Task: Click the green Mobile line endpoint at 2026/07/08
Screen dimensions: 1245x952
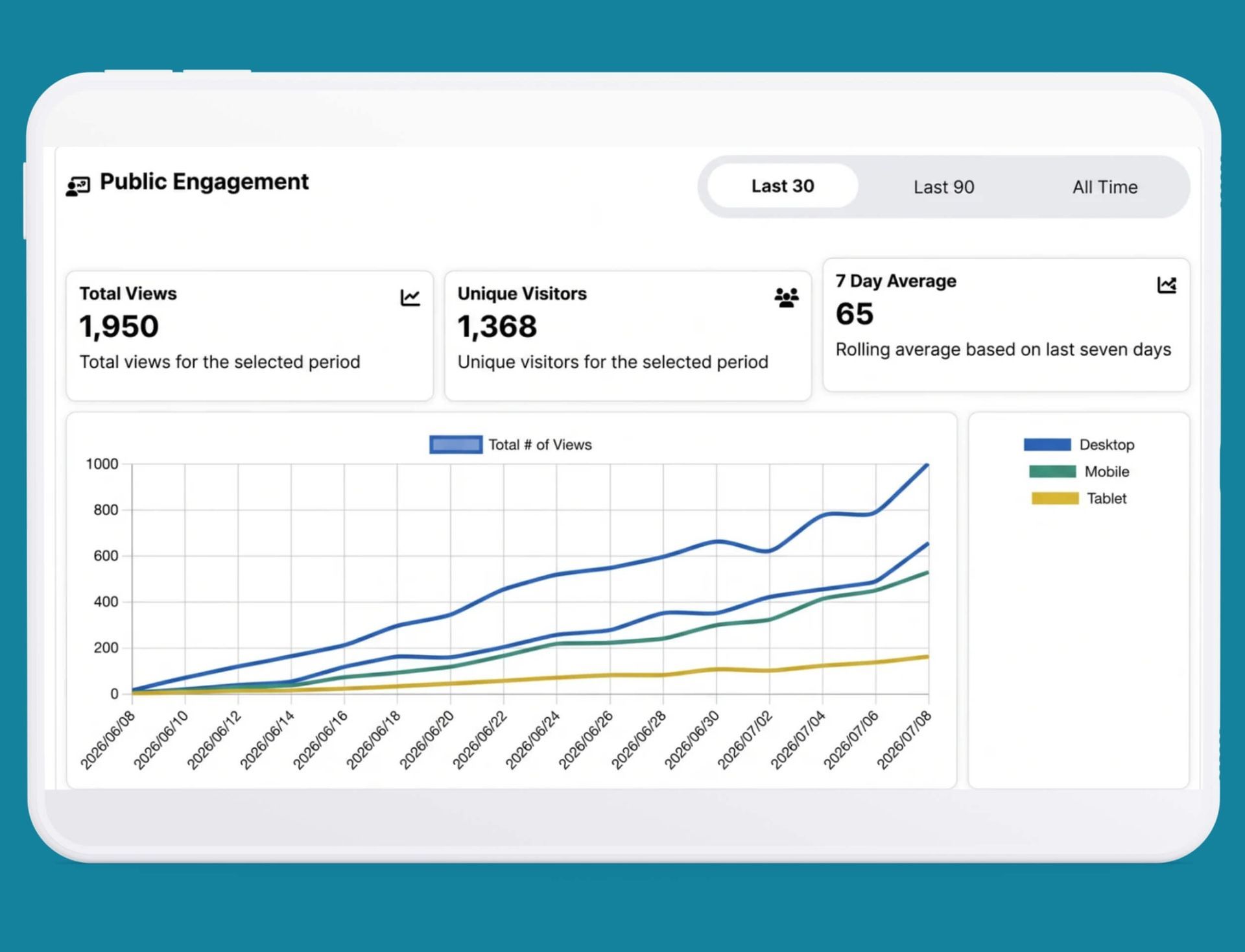Action: coord(928,573)
